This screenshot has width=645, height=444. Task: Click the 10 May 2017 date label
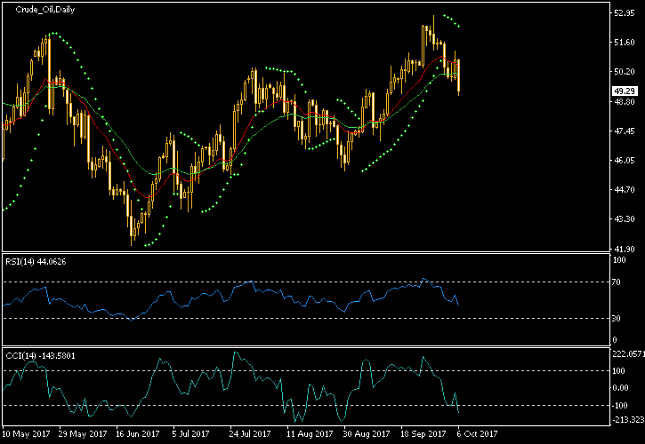tap(26, 434)
